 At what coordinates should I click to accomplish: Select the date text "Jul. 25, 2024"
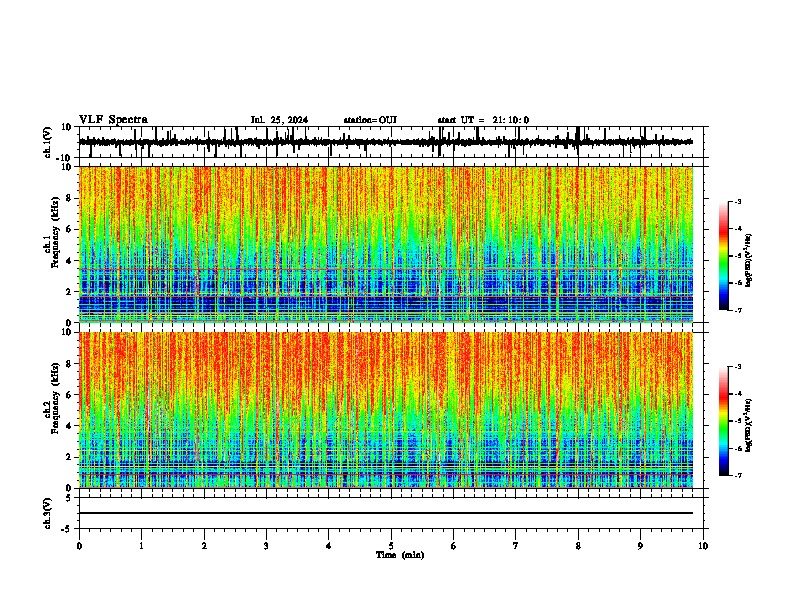[x=279, y=120]
